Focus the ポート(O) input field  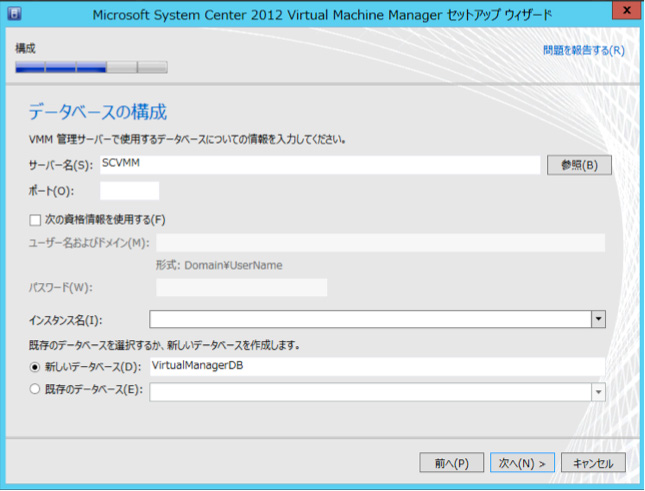[129, 191]
